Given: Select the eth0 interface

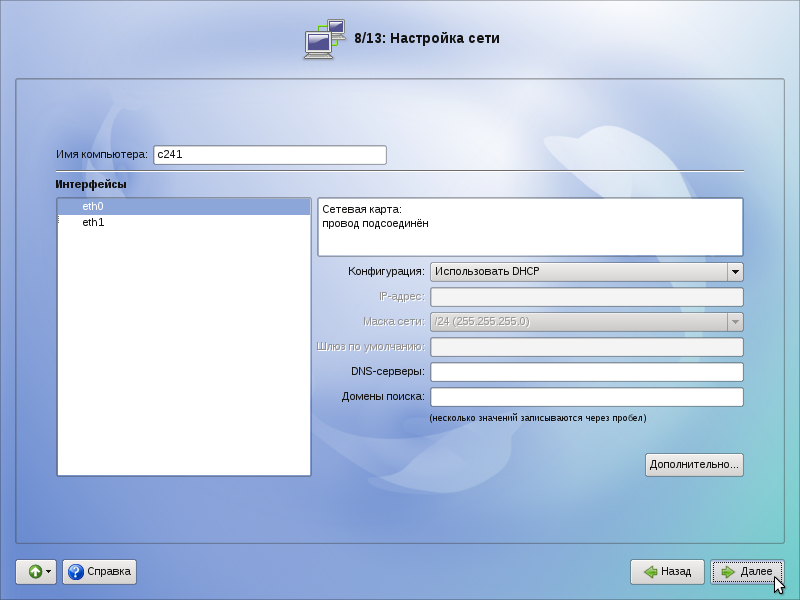Looking at the screenshot, I should (x=93, y=207).
